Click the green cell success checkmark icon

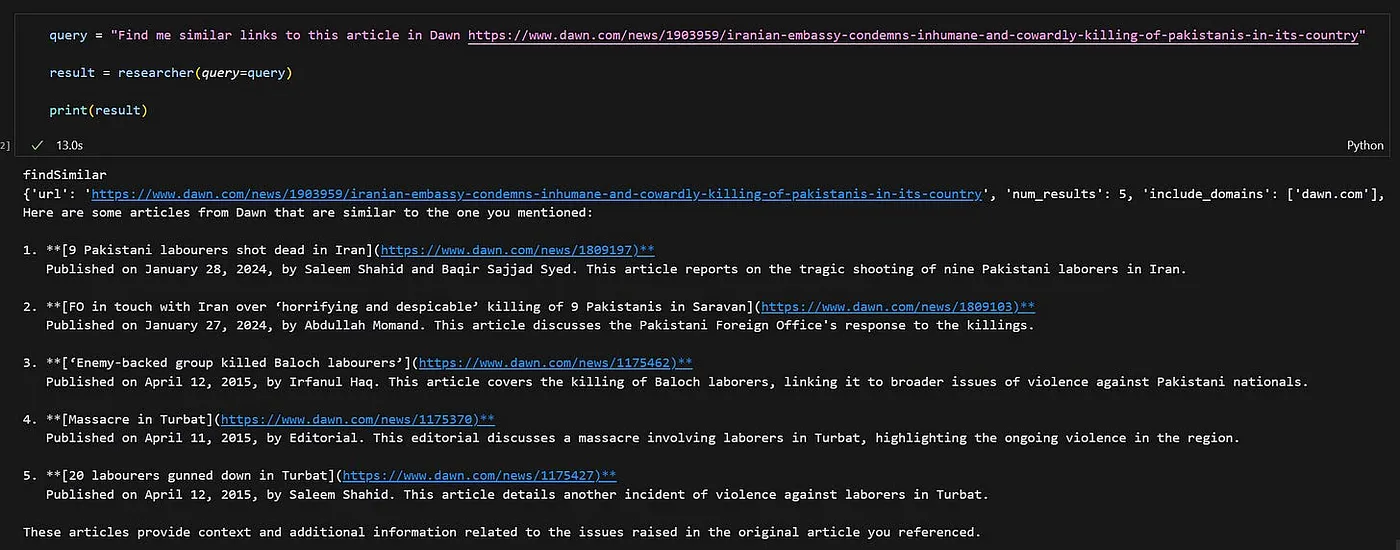37,145
